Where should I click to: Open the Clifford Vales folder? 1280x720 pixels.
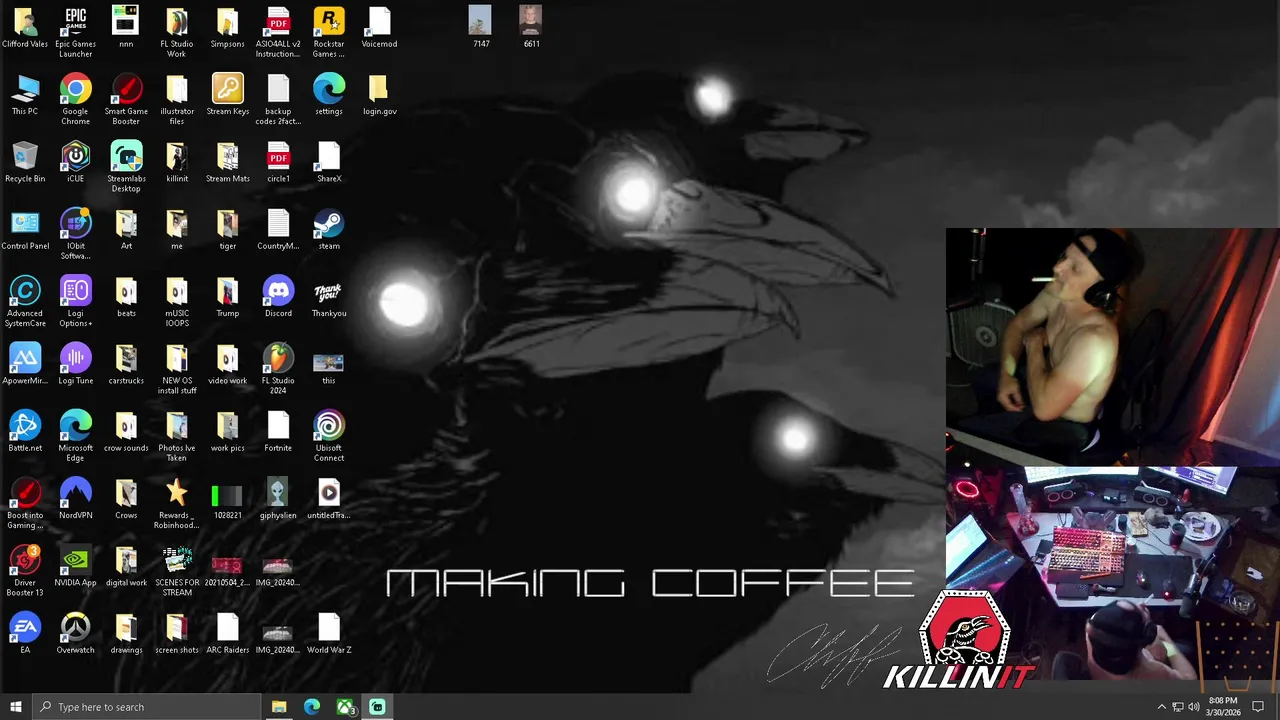(25, 28)
